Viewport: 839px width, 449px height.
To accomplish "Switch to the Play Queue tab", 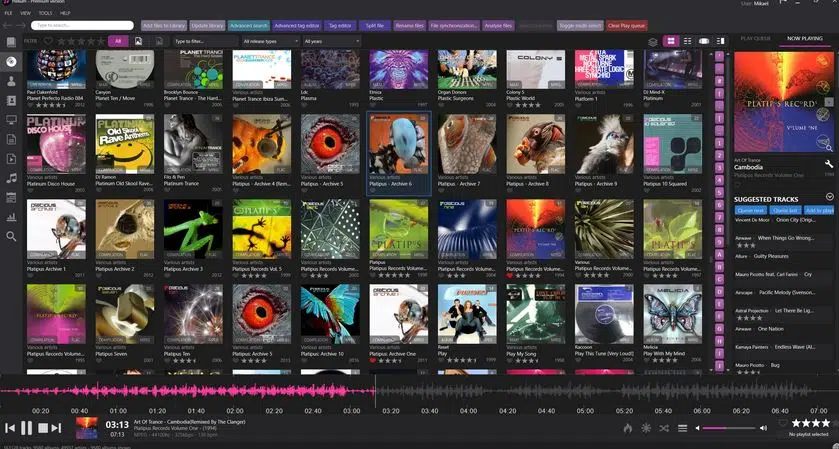I will point(756,39).
